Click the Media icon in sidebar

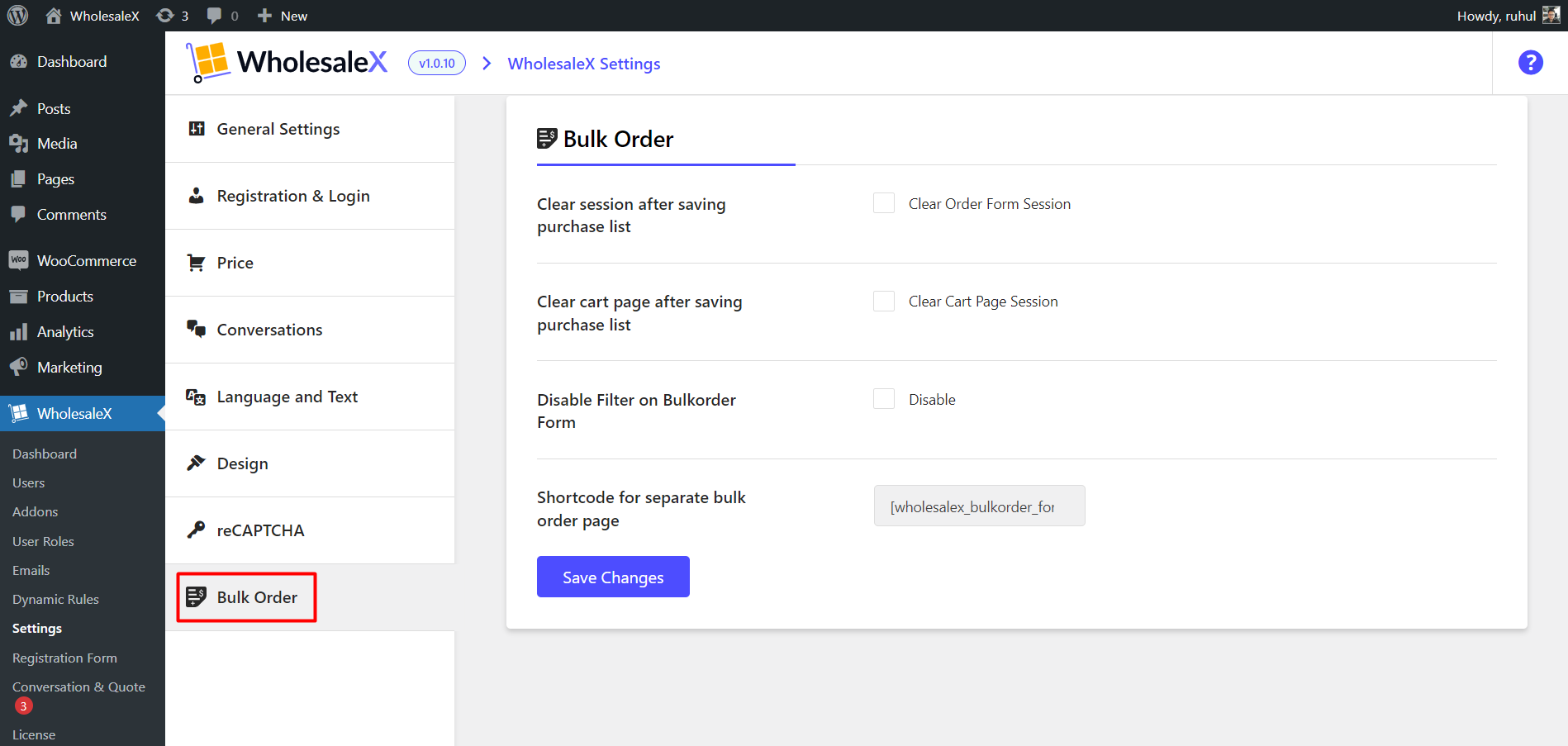coord(18,144)
